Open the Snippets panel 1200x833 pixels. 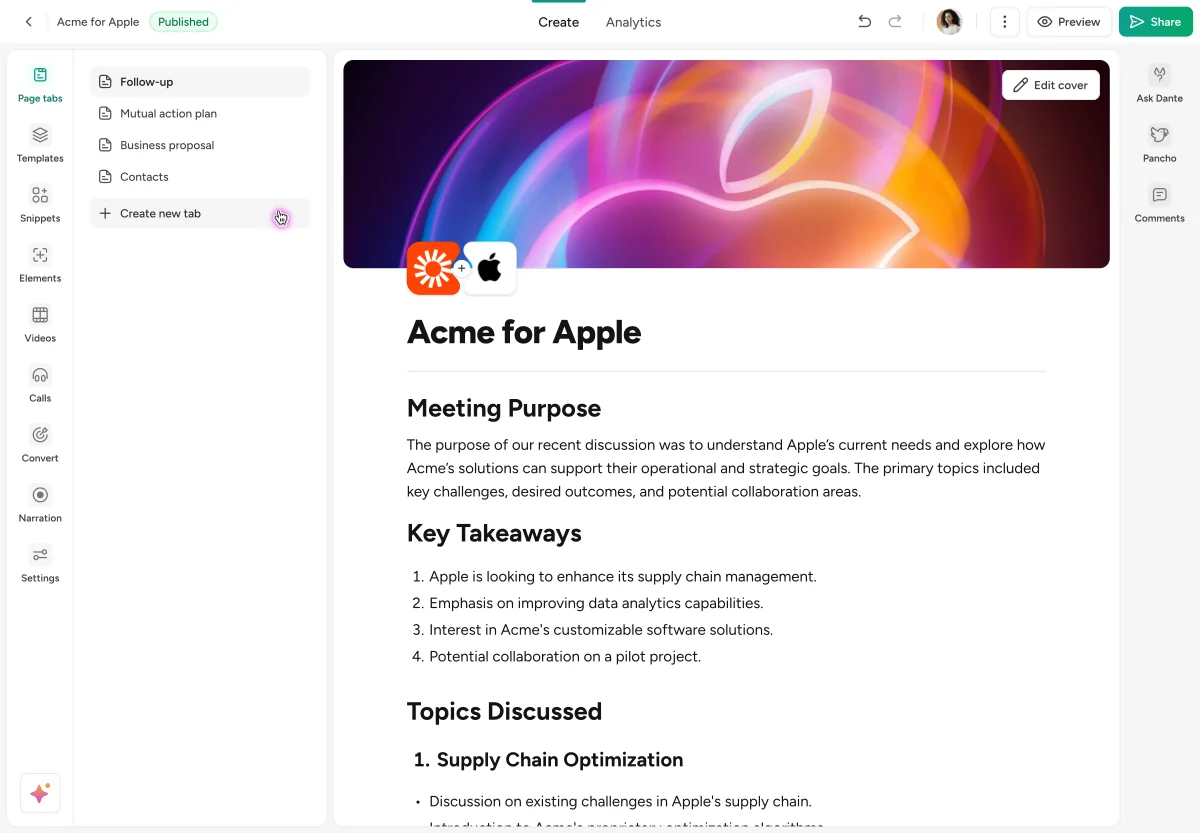click(40, 204)
